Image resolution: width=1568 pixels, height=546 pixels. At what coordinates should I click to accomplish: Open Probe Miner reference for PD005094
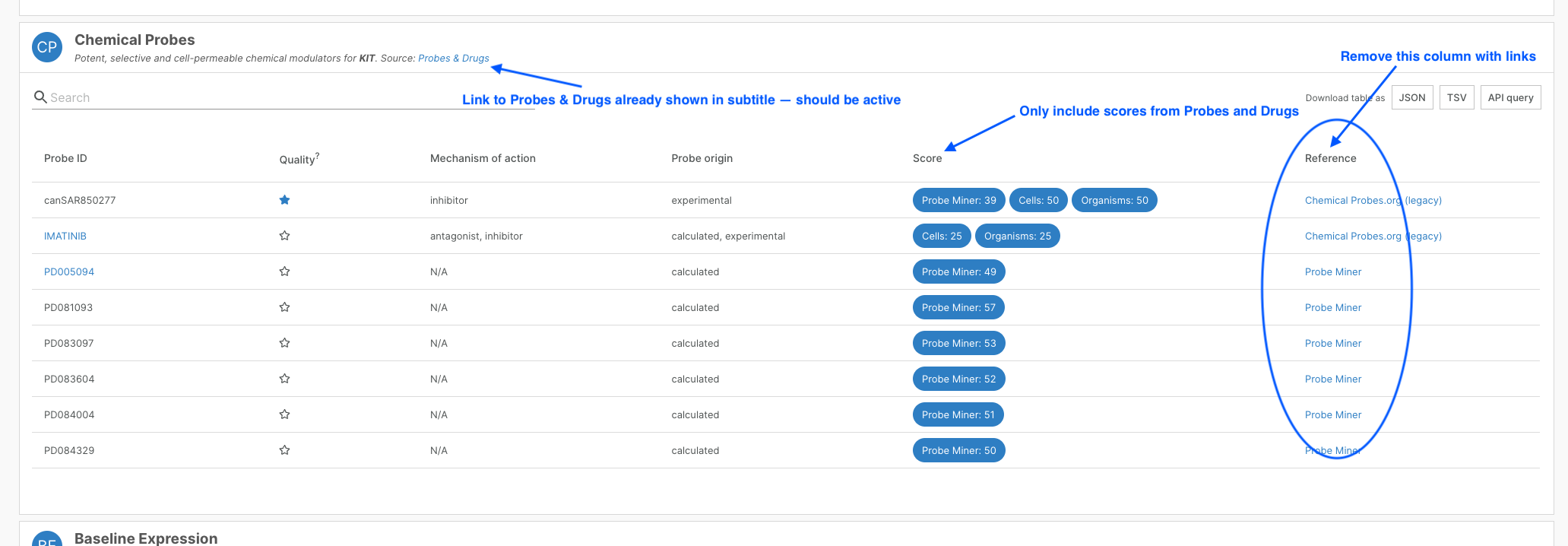click(x=1333, y=271)
